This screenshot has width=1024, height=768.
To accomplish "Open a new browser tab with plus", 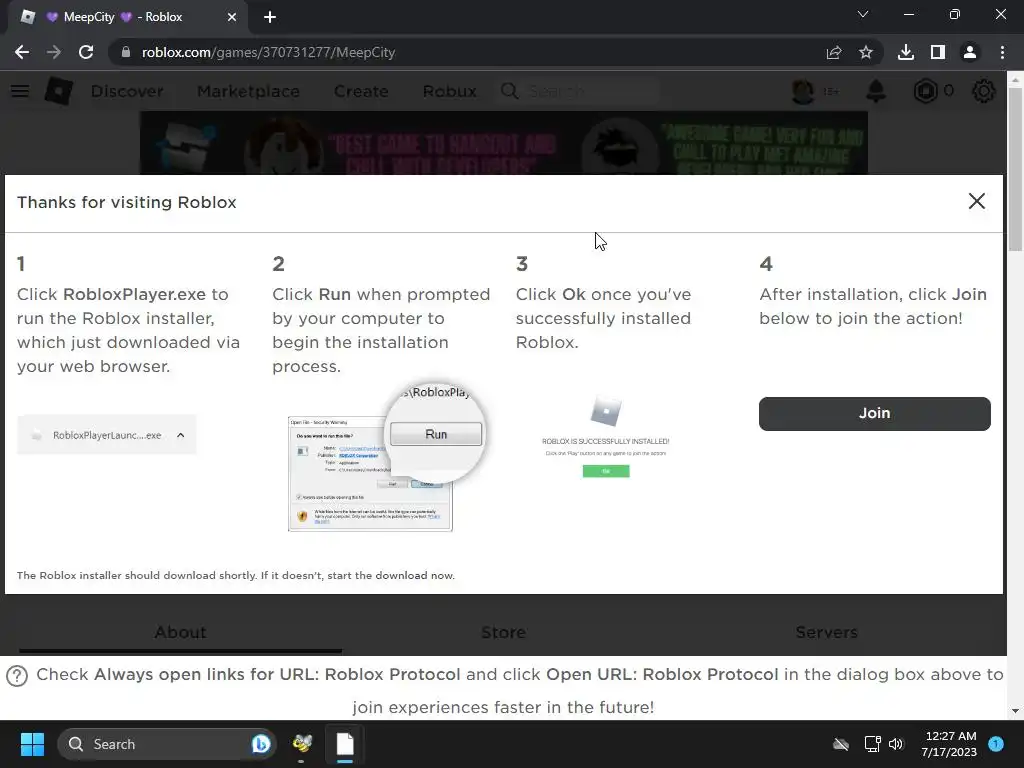I will click(x=270, y=17).
